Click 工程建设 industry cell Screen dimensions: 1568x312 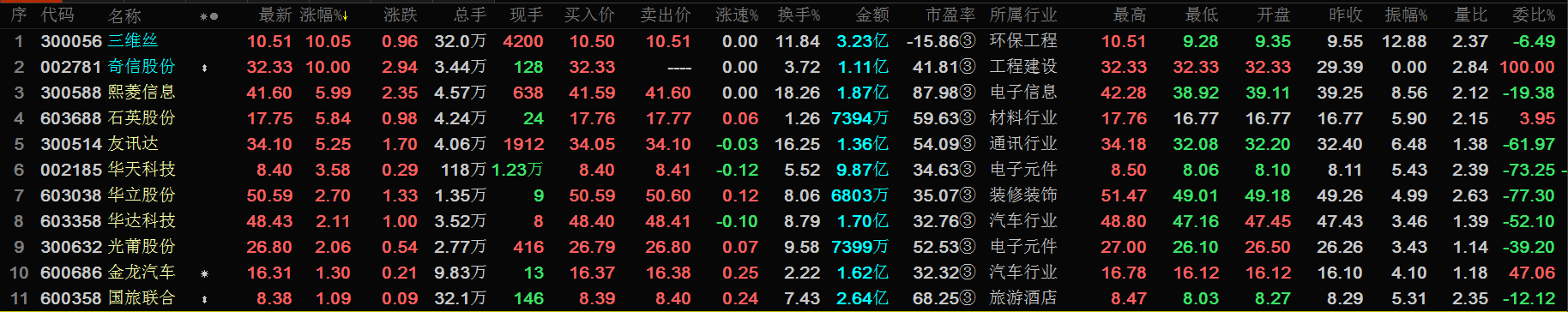point(1023,66)
